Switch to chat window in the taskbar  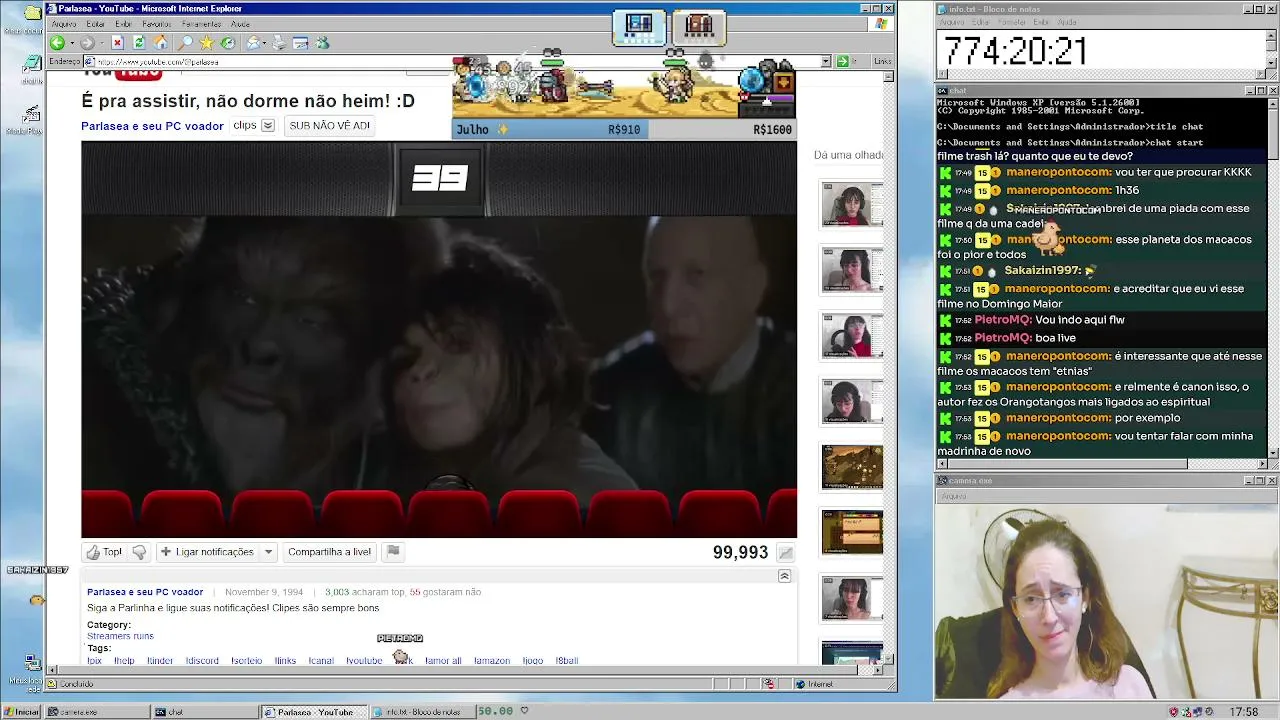pyautogui.click(x=204, y=712)
